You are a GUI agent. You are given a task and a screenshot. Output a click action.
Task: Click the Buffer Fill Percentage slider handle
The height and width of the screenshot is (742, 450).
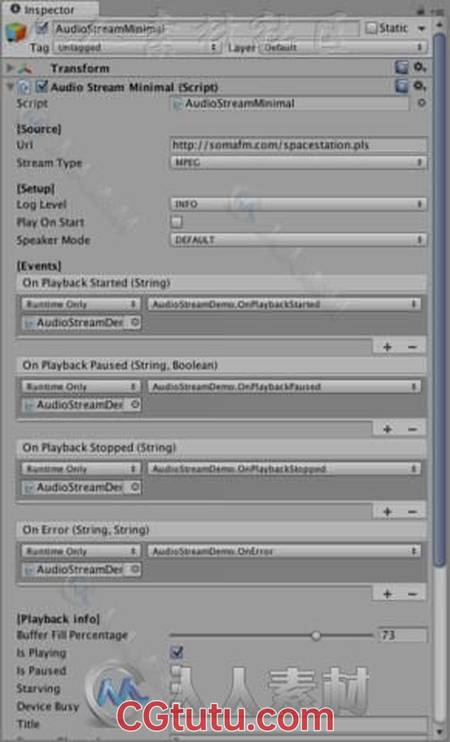pos(316,636)
